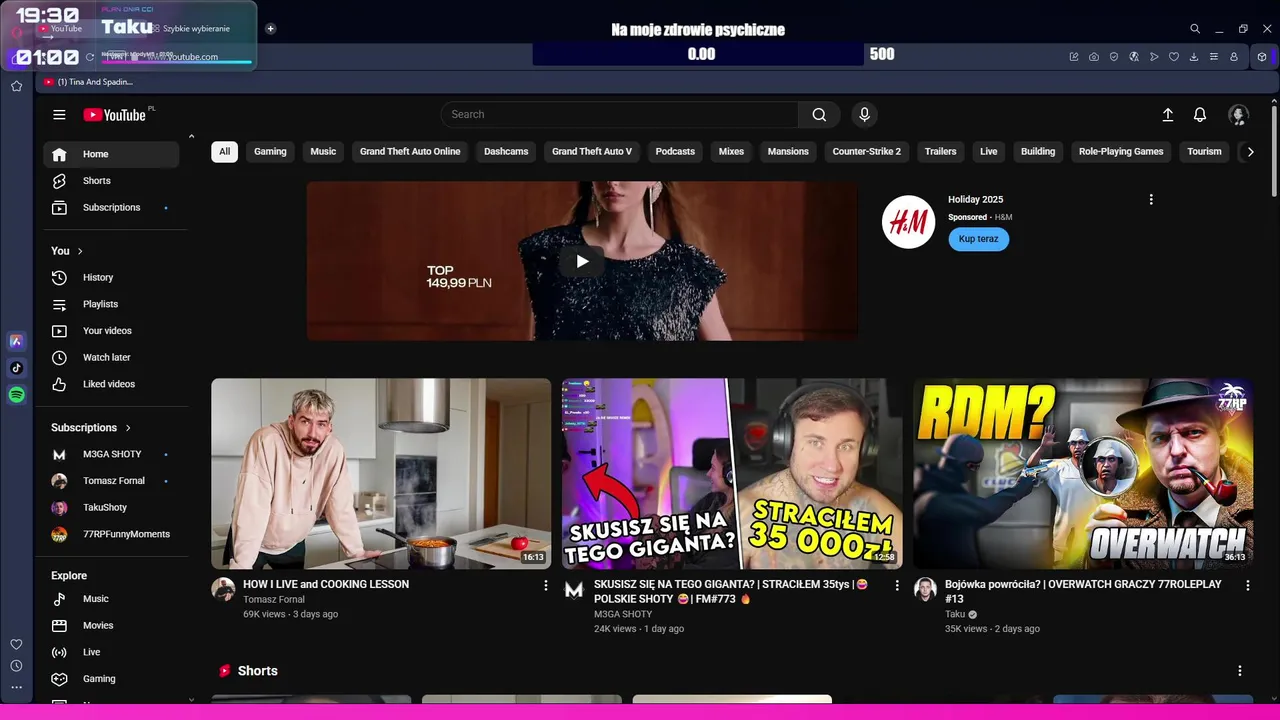
Task: Open HOW I LIVE and COOKING LESSON thumbnail
Action: click(x=381, y=474)
